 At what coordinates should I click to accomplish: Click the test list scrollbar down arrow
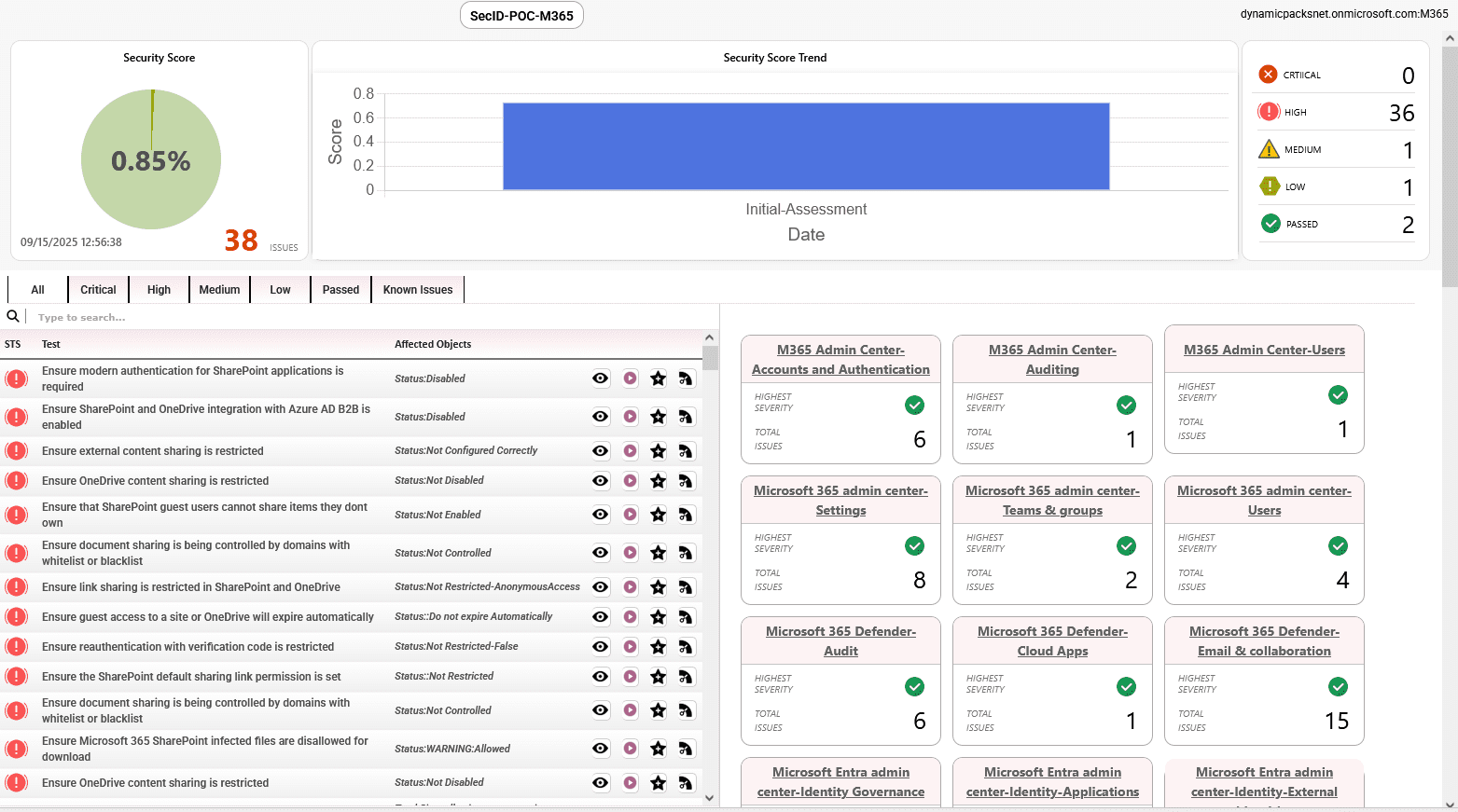tap(710, 798)
